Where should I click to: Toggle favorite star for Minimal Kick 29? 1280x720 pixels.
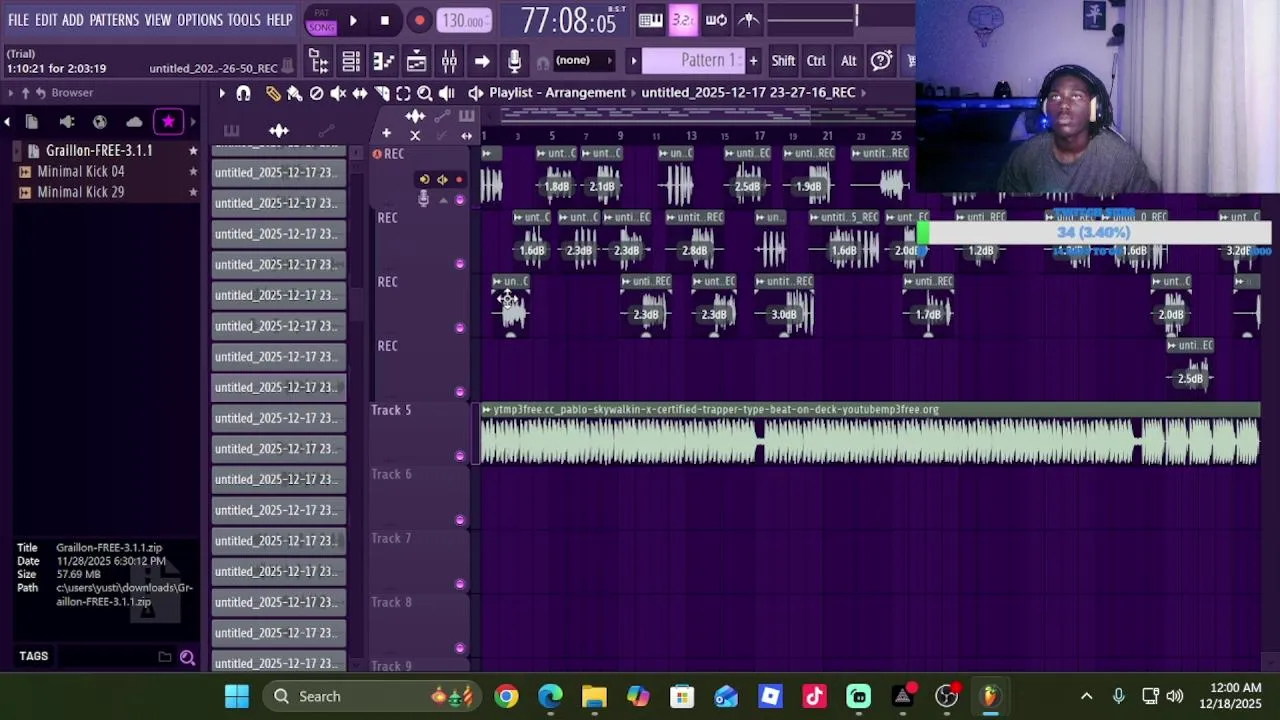(193, 192)
